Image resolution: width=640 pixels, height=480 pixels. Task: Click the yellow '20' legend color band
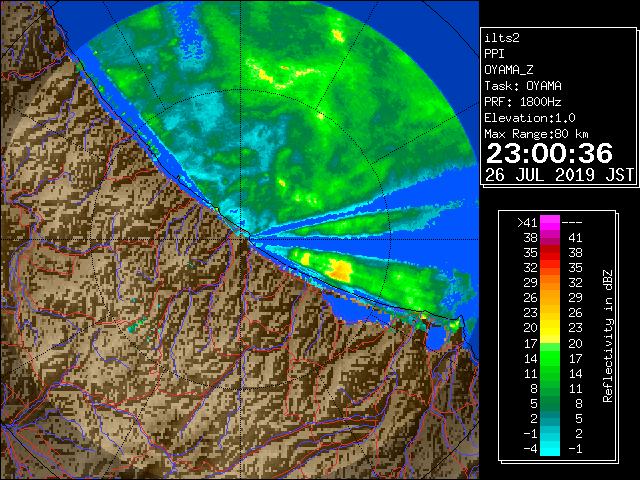(550, 328)
